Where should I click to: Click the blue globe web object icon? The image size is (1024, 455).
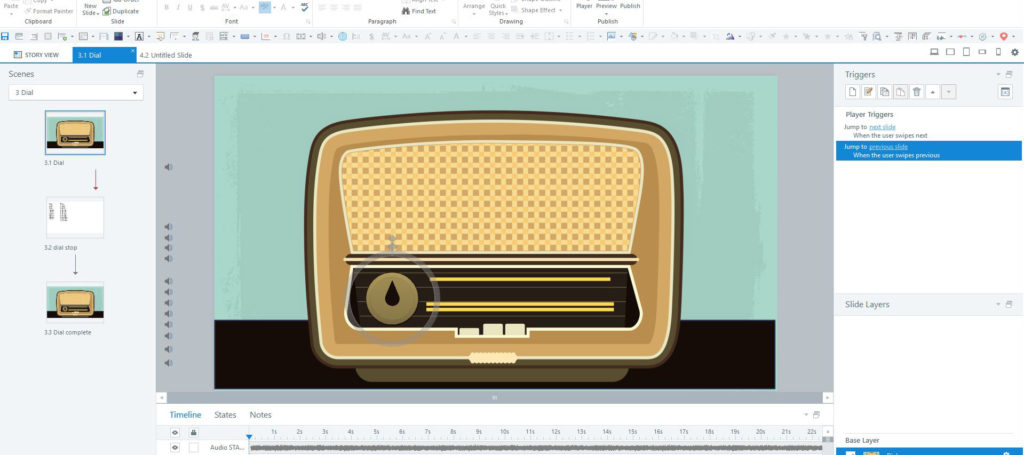(342, 37)
